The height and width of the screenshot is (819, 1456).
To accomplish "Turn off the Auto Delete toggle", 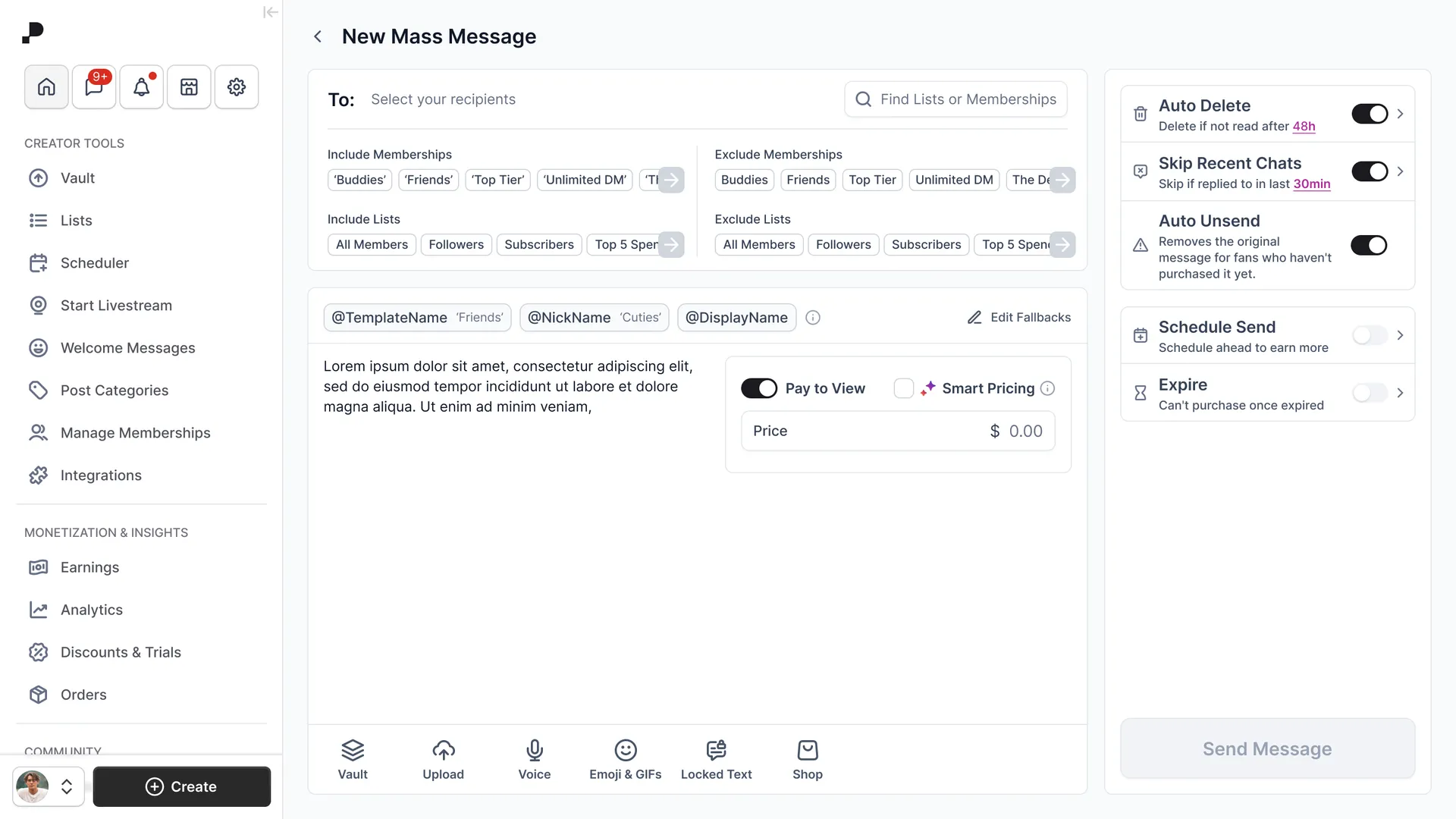I will point(1369,114).
